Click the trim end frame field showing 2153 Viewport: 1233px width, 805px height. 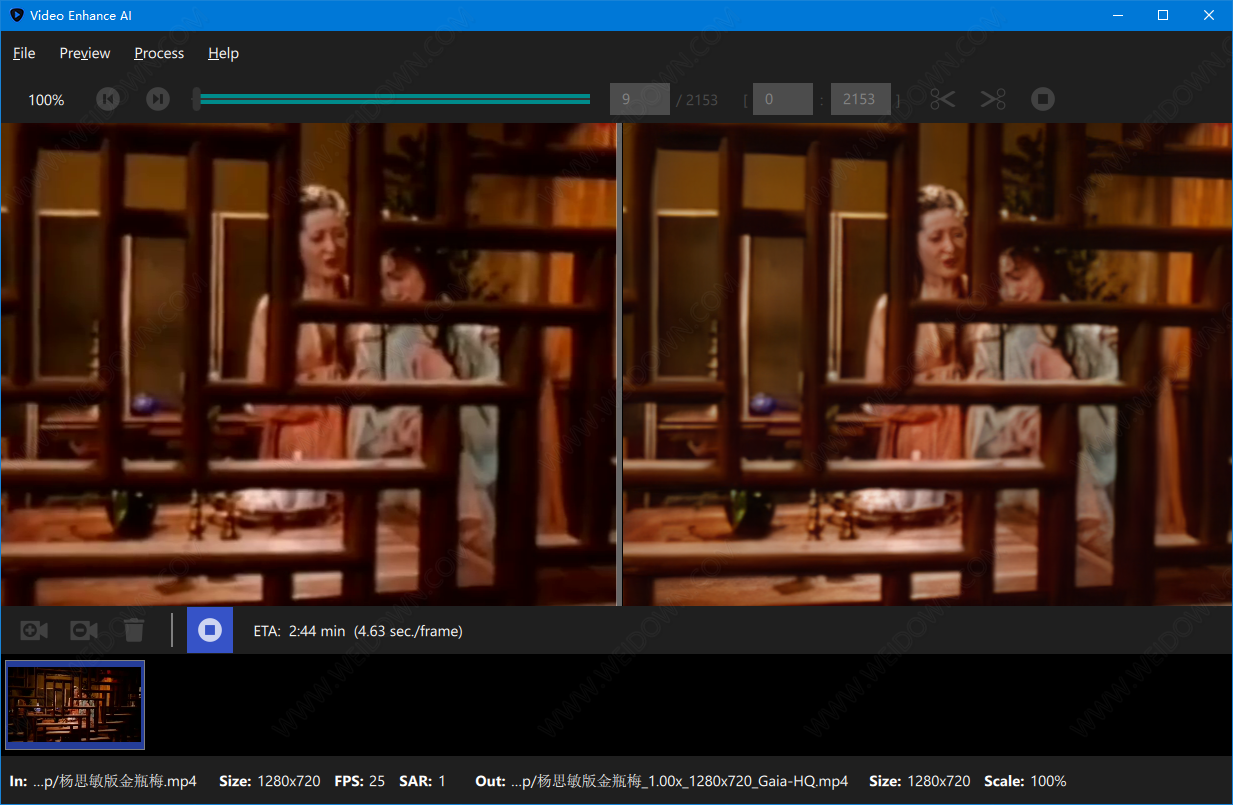pos(861,99)
